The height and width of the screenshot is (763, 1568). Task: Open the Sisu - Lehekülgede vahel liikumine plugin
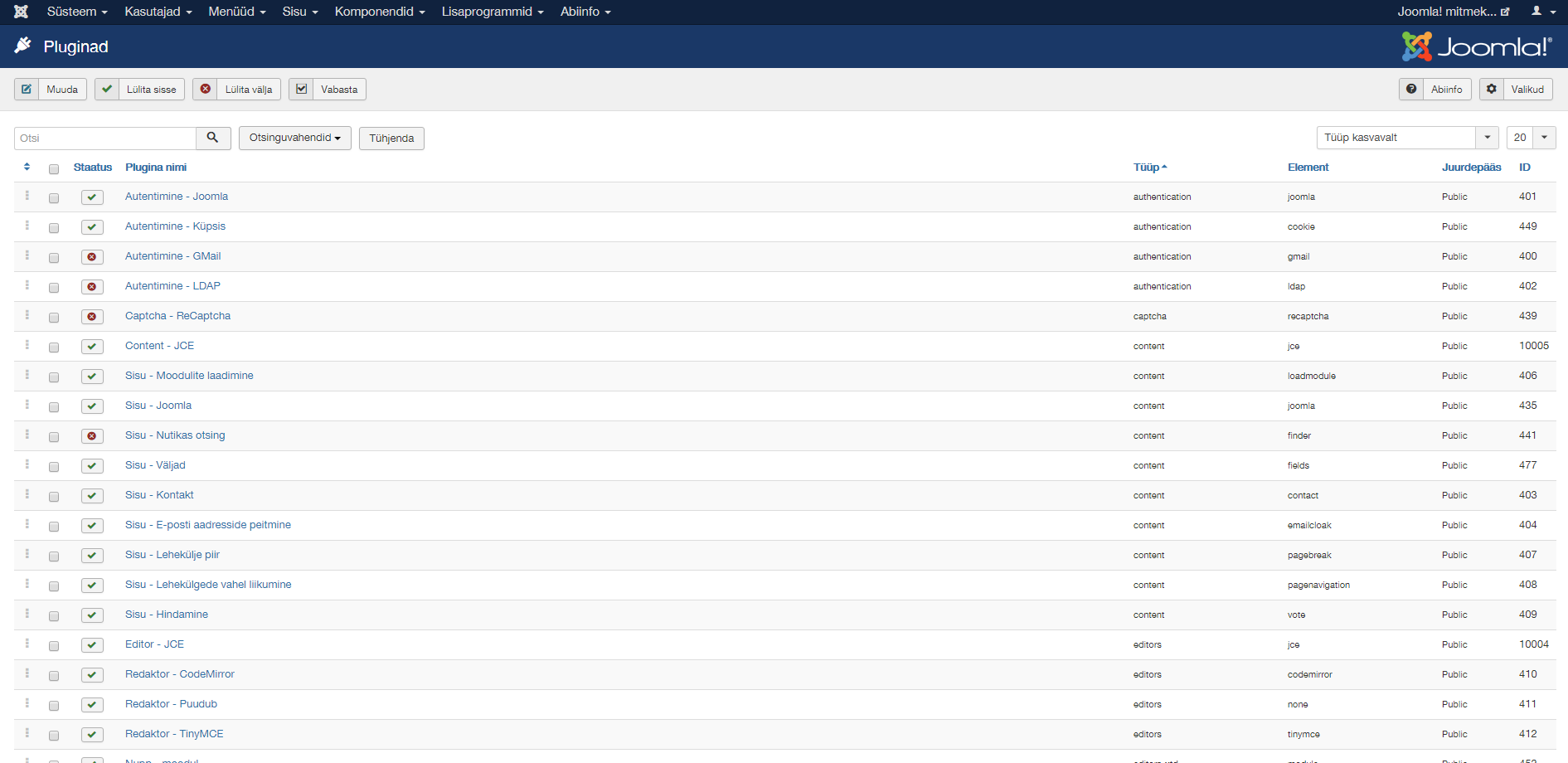[x=208, y=585]
